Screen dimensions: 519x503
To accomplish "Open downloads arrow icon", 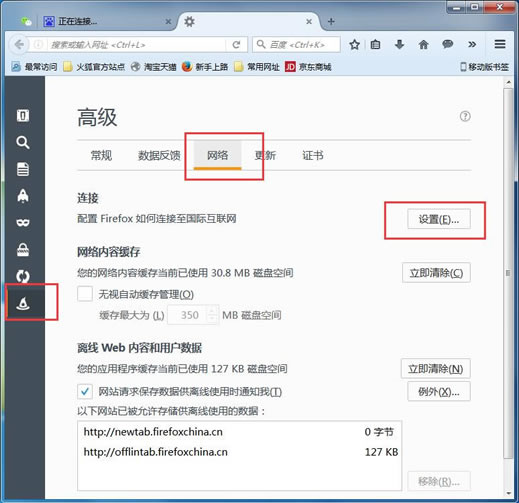I will 399,44.
